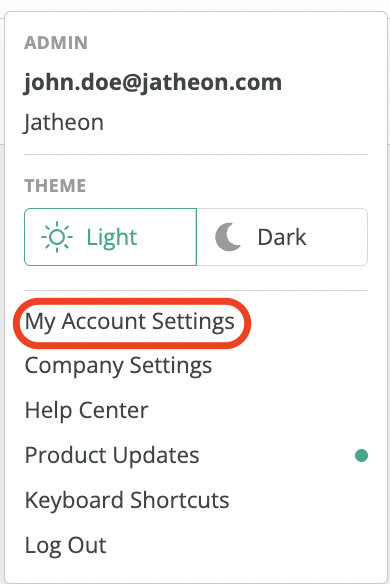This screenshot has height=584, width=390.
Task: Click the green notification dot beside Product Updates
Action: [x=361, y=455]
